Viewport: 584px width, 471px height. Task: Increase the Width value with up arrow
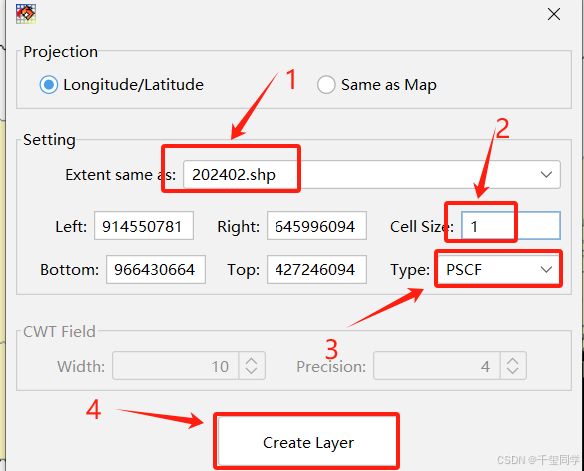click(252, 360)
